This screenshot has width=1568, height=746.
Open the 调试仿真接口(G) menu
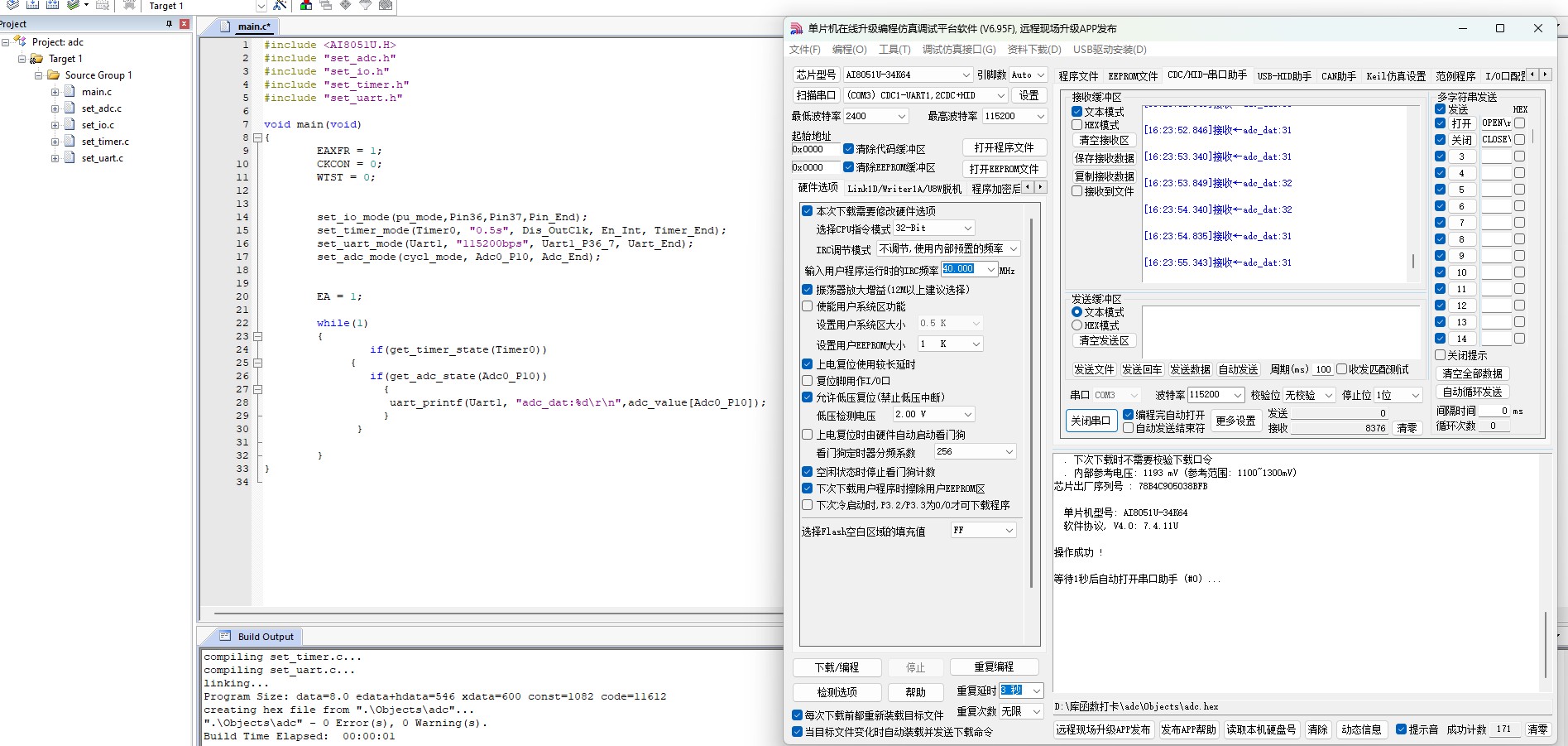(959, 50)
